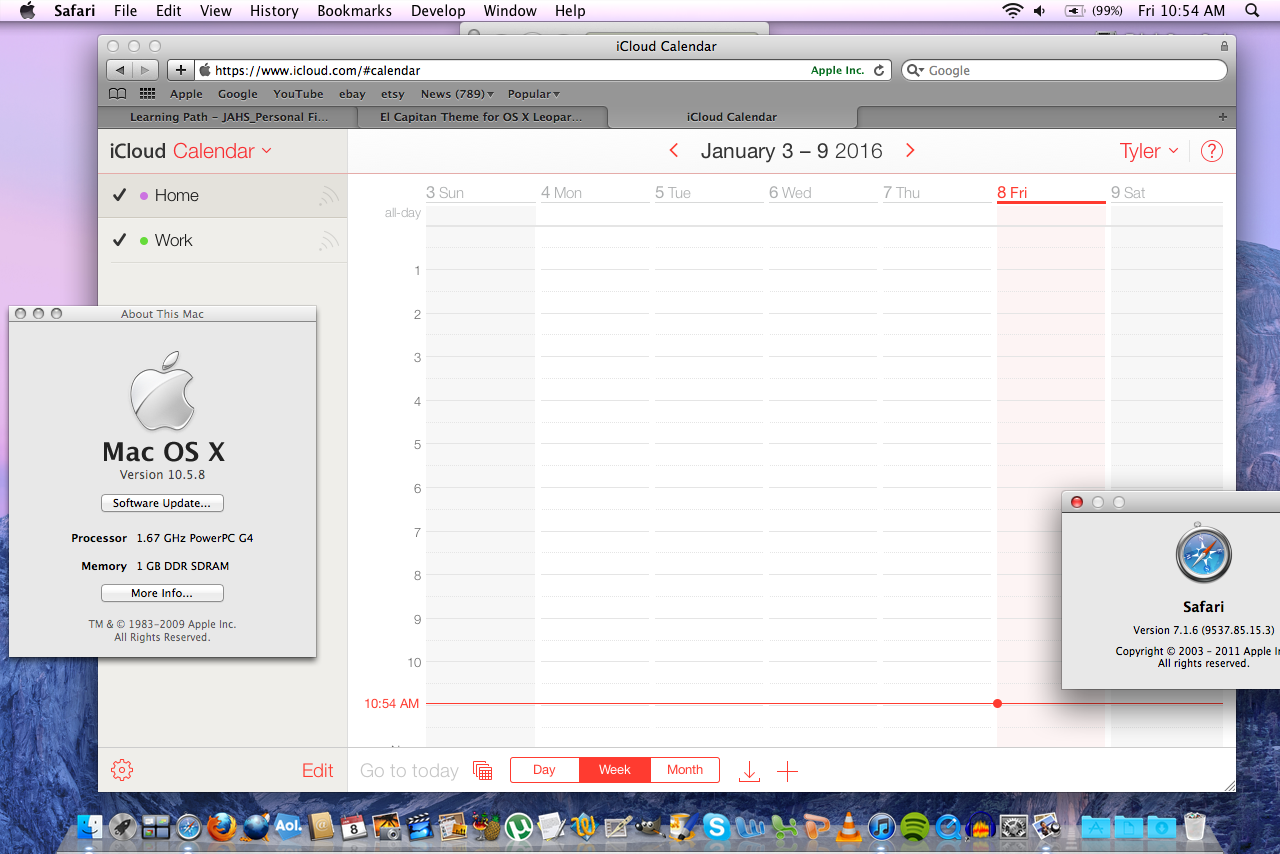This screenshot has width=1280, height=854.
Task: Go to the next week arrow
Action: click(910, 151)
